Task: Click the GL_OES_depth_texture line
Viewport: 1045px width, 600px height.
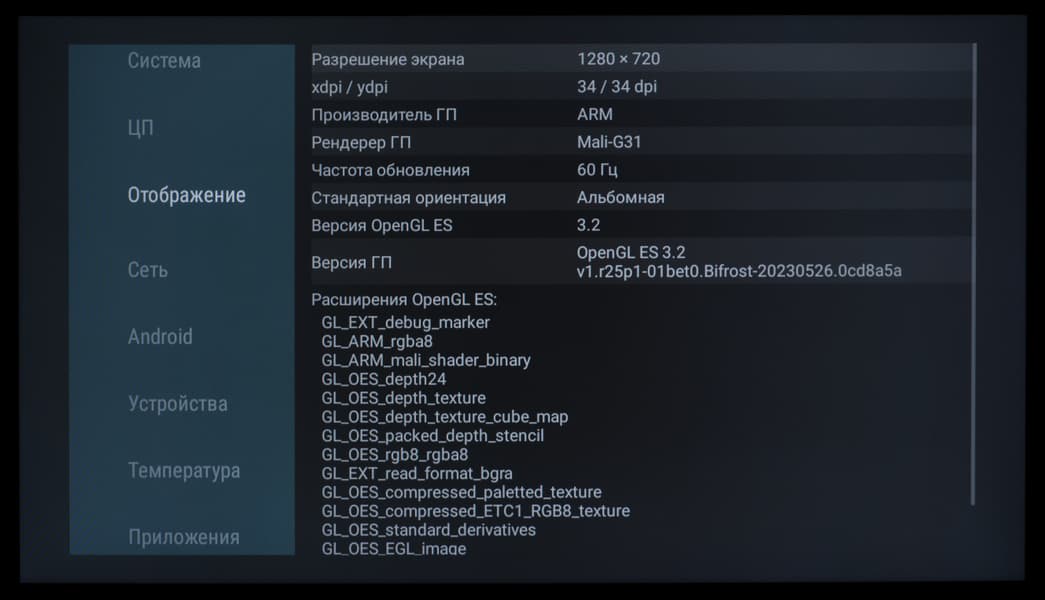Action: point(404,398)
